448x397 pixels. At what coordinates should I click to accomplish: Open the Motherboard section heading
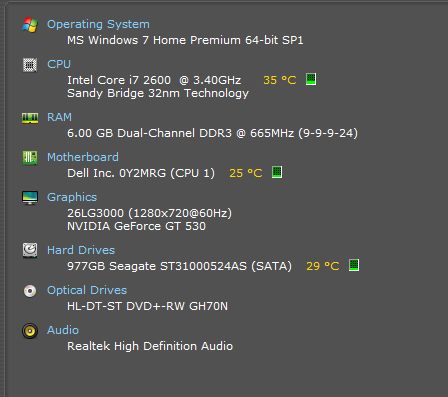(x=83, y=157)
